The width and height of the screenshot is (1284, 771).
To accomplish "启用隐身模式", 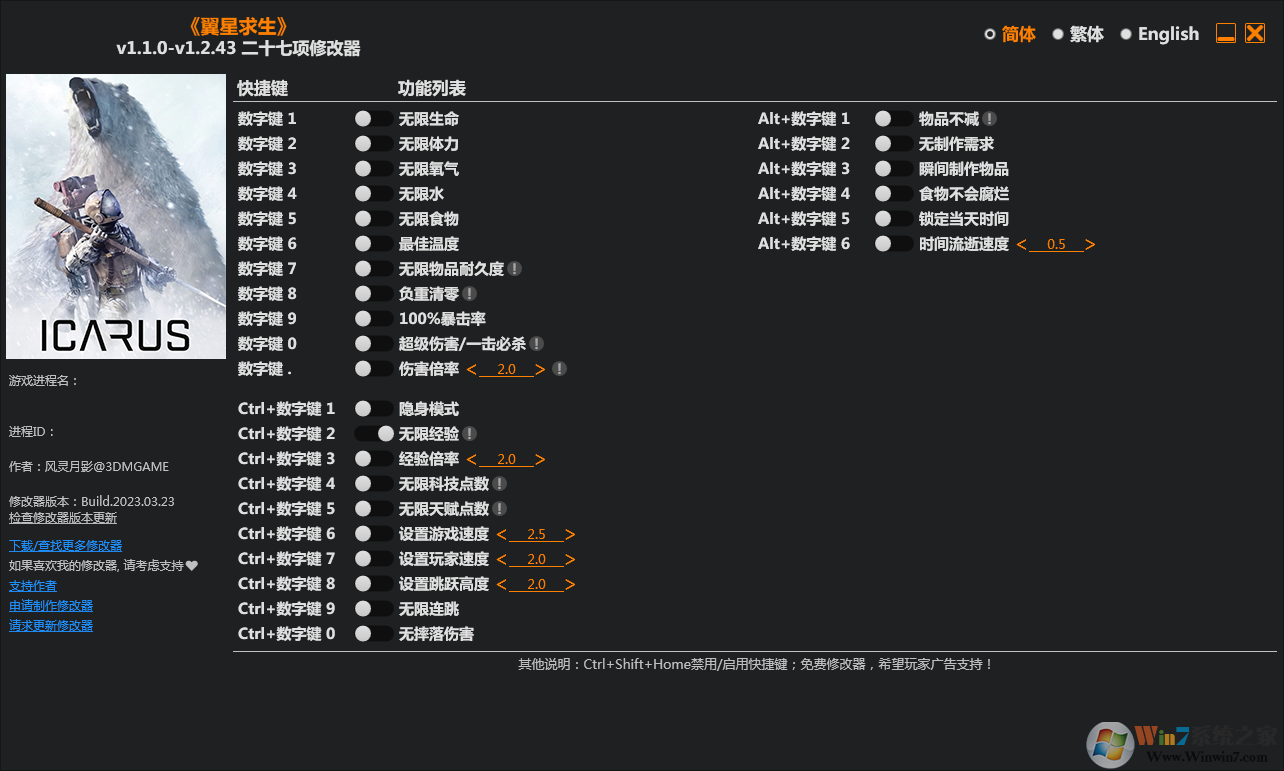I will pyautogui.click(x=373, y=408).
